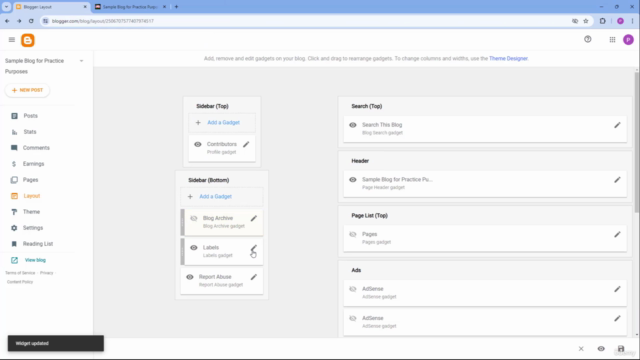
Task: Toggle visibility of Labels gadget
Action: click(x=193, y=248)
